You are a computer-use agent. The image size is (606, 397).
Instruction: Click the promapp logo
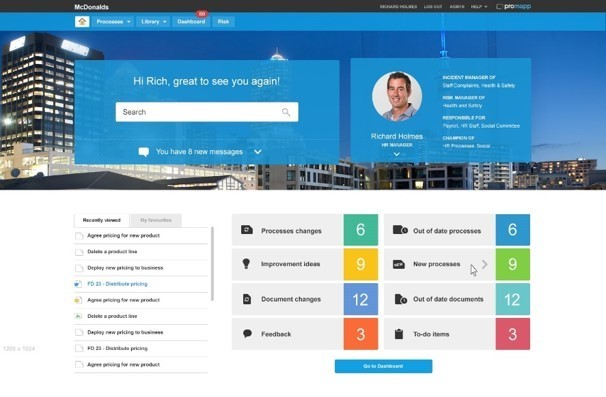[x=514, y=6]
